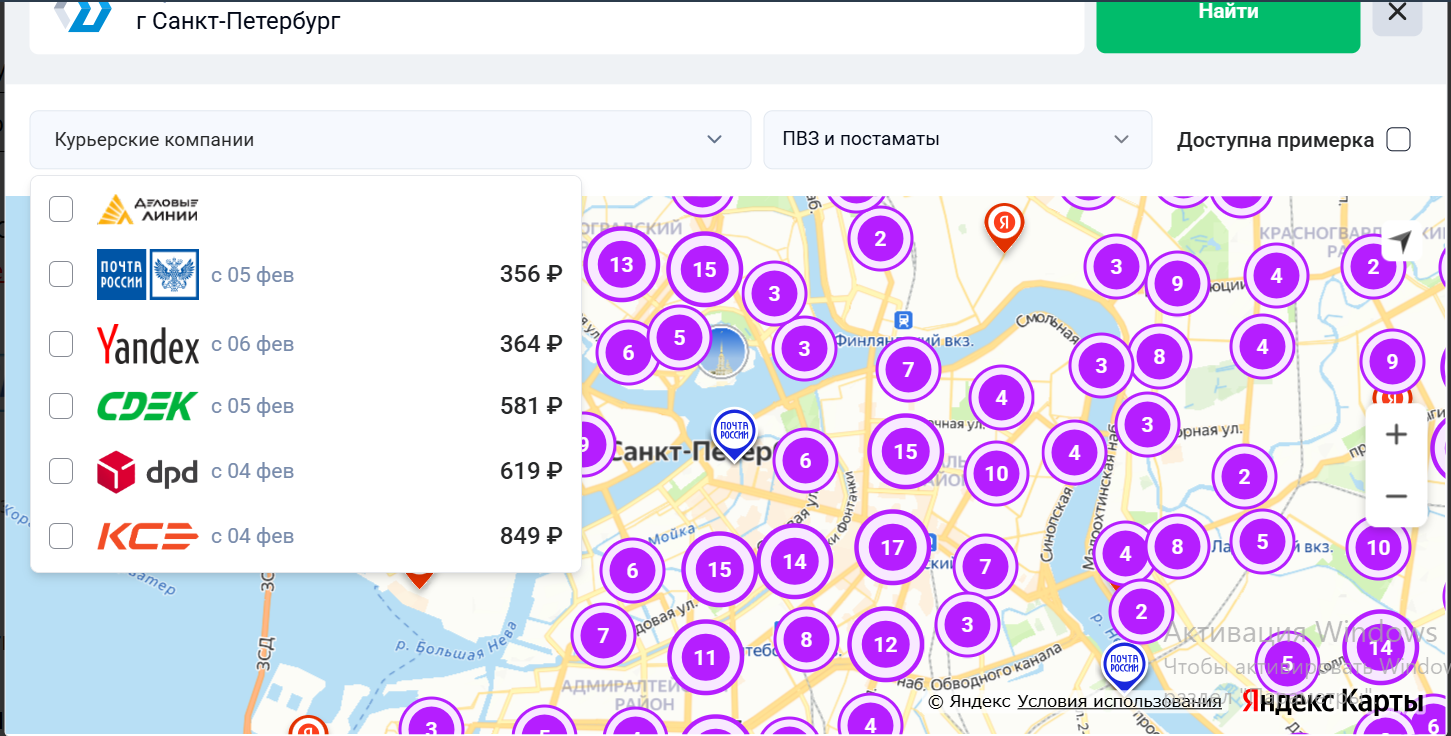Image resolution: width=1451 pixels, height=736 pixels.
Task: Open the Условия использования link
Action: click(1119, 701)
